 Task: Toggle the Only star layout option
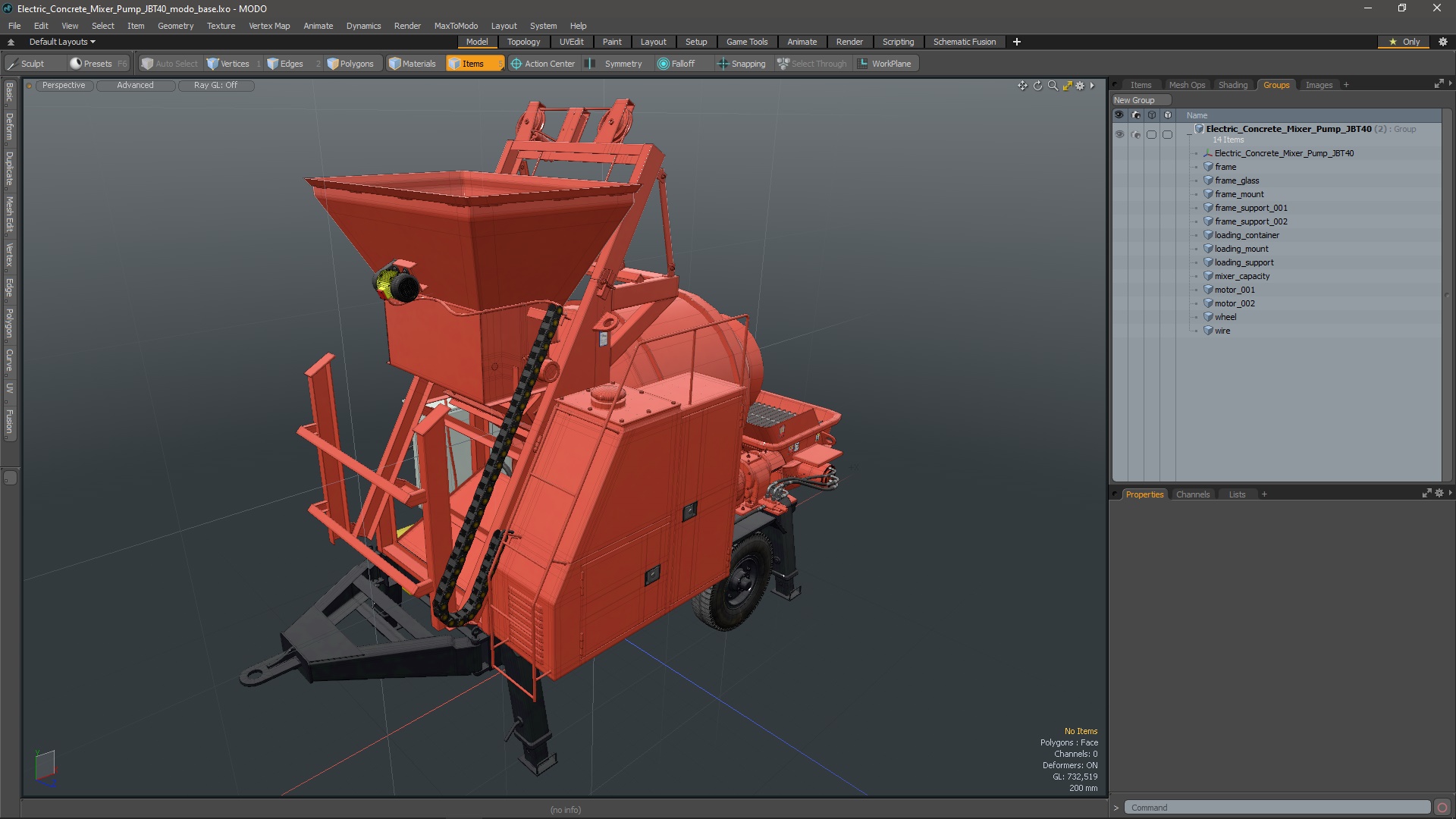tap(1404, 42)
